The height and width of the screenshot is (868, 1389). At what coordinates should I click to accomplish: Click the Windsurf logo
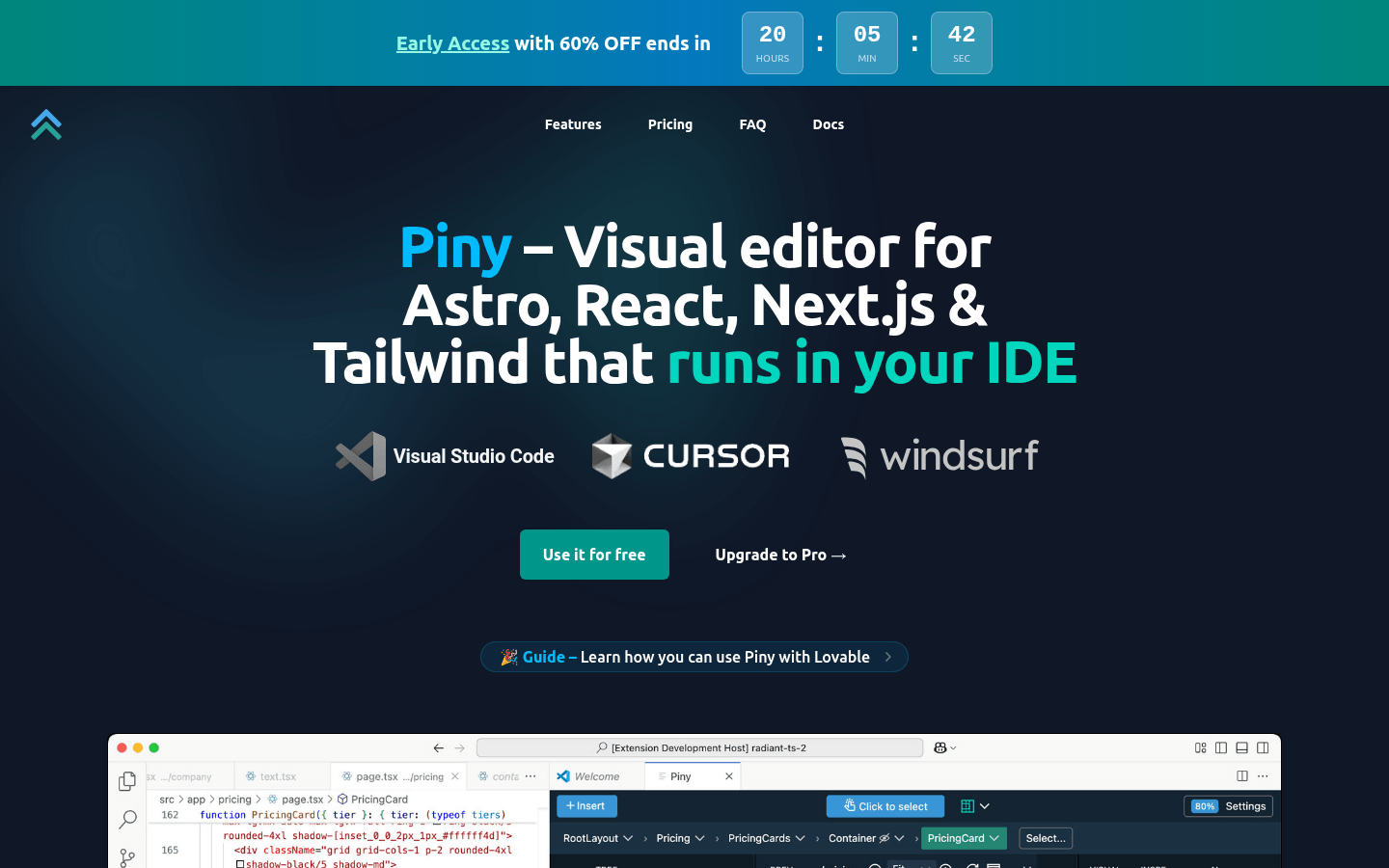coord(940,456)
